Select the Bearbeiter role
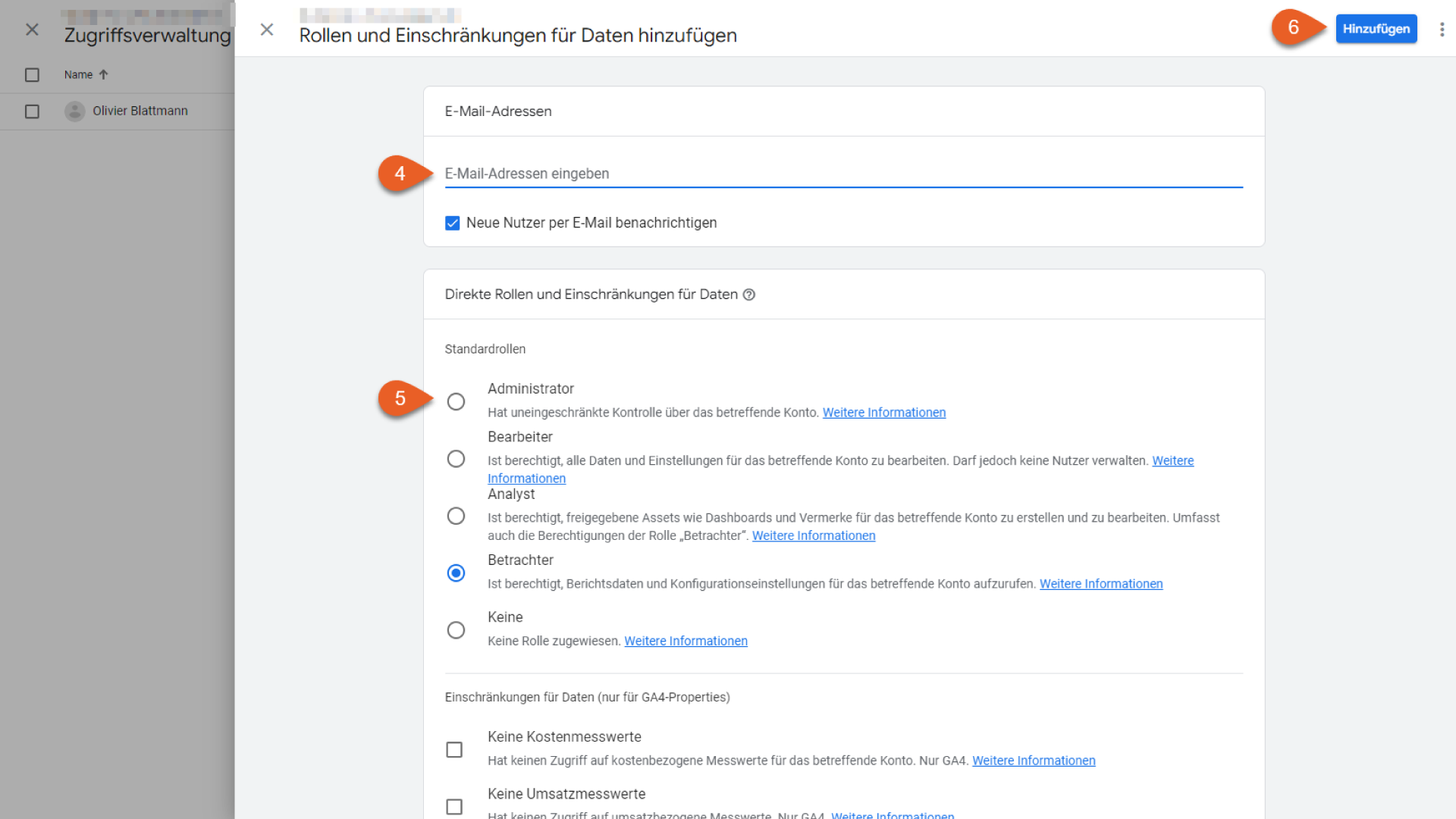Image resolution: width=1456 pixels, height=819 pixels. tap(456, 459)
